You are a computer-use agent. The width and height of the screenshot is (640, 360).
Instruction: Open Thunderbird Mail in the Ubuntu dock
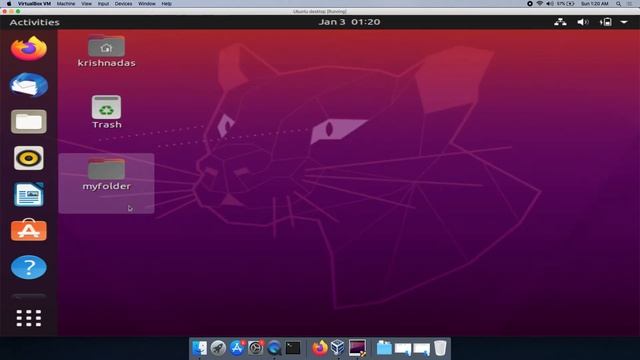coord(29,85)
